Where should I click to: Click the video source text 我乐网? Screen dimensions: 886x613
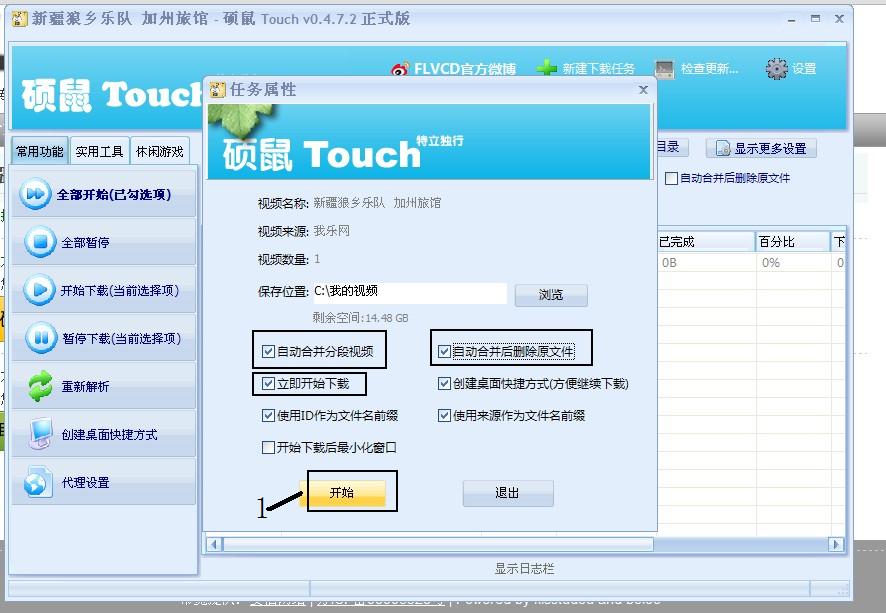coord(332,231)
